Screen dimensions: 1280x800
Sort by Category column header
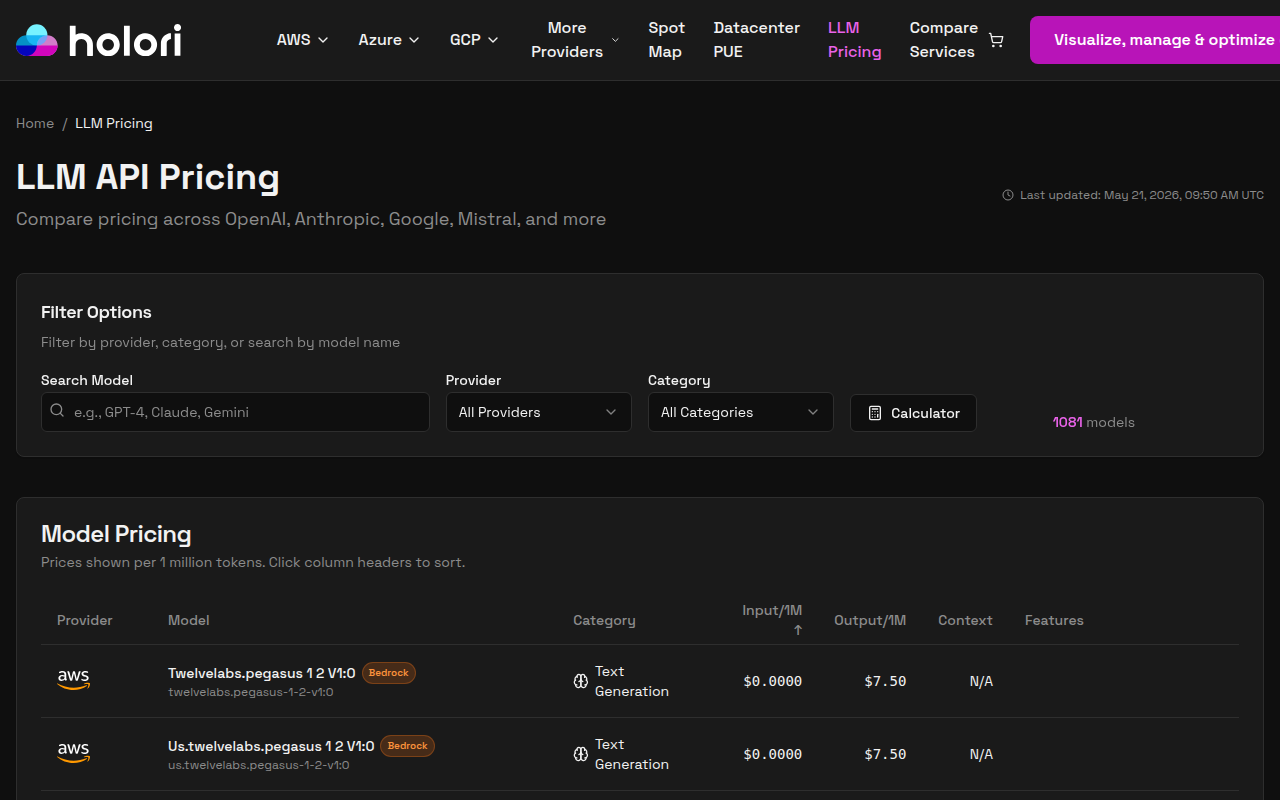coord(604,620)
